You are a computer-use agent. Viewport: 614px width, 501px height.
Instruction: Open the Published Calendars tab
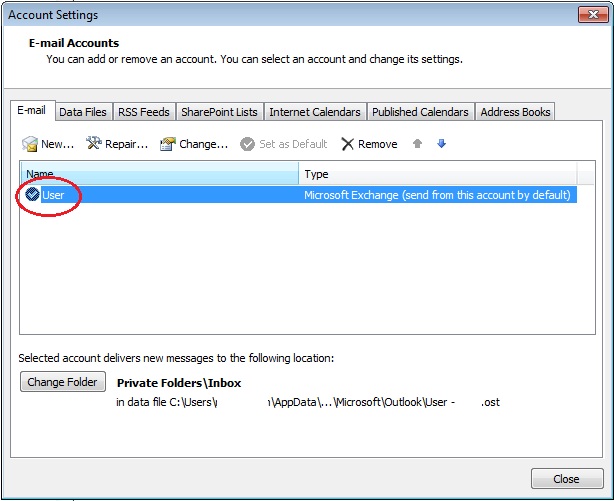pyautogui.click(x=420, y=112)
